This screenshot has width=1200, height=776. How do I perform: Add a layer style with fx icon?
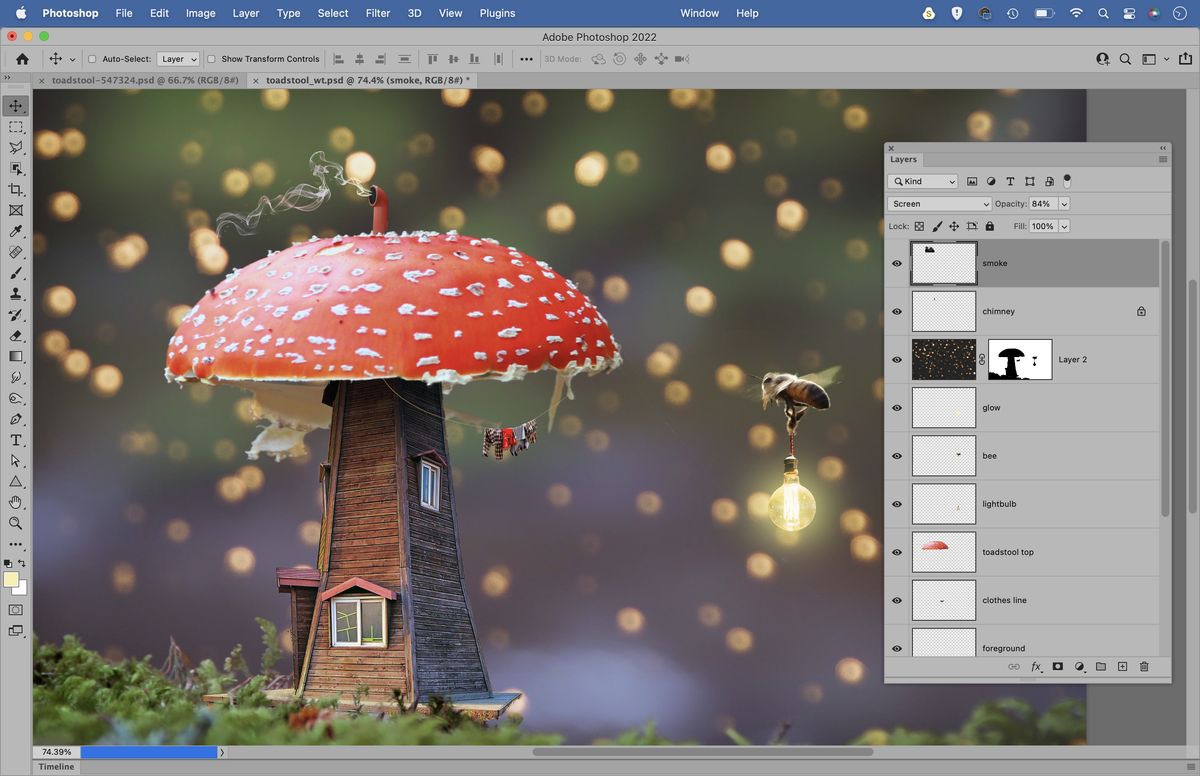pyautogui.click(x=1036, y=666)
